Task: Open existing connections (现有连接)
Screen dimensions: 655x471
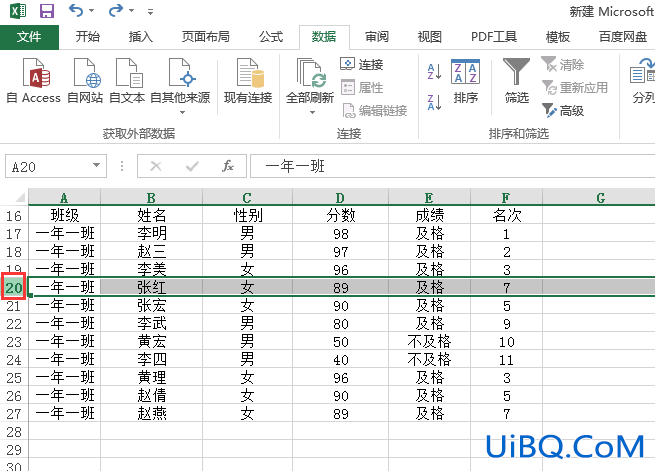Action: (x=248, y=81)
